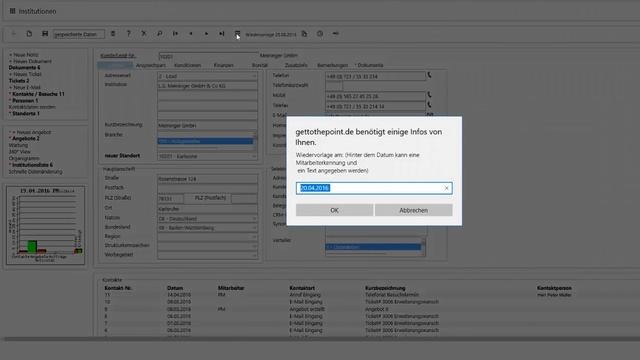Switch to the Ansprechpartner tab
Screen dimensions: 640x360
[151, 65]
